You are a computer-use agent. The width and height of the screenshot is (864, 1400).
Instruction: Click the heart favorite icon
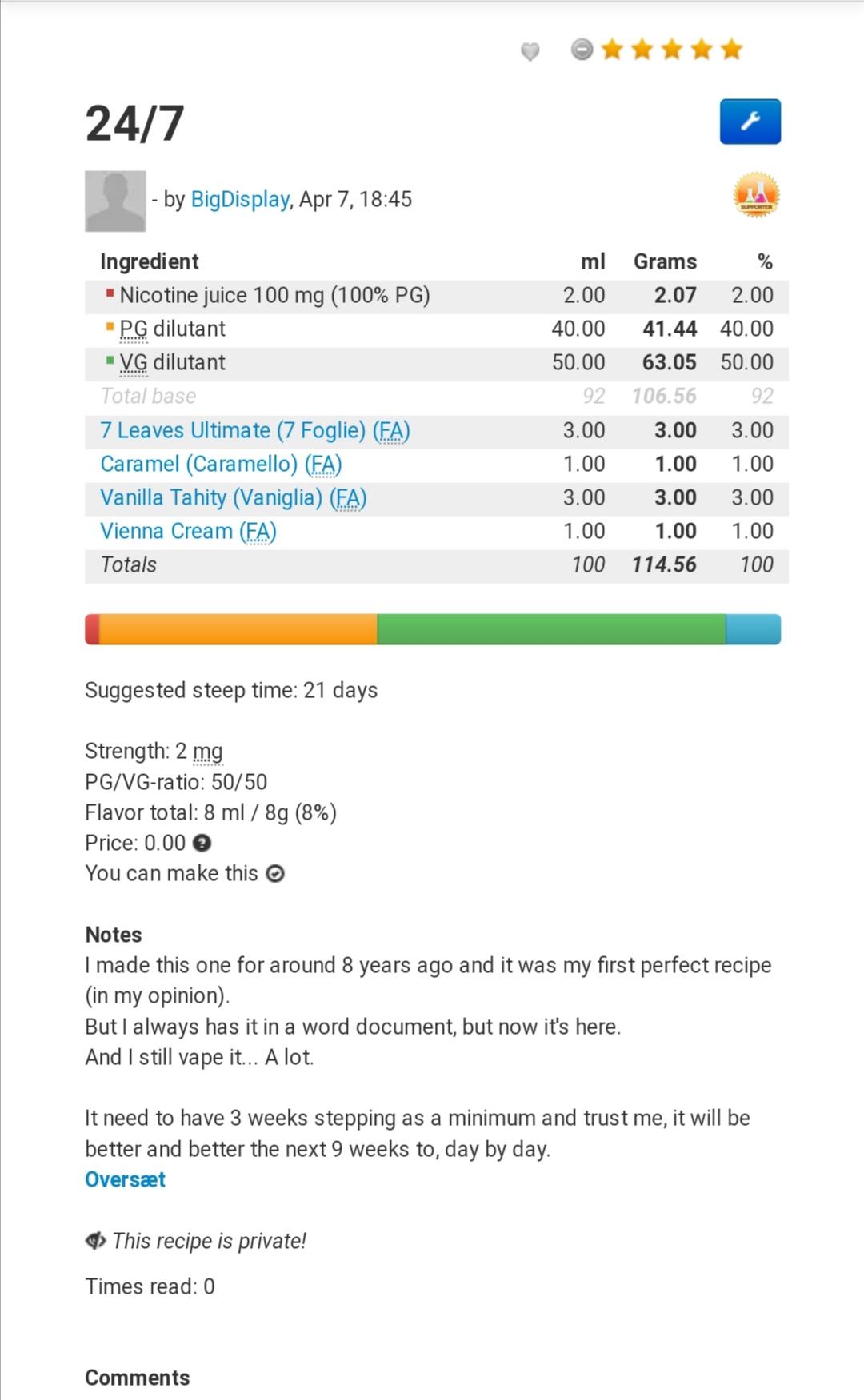coord(530,51)
